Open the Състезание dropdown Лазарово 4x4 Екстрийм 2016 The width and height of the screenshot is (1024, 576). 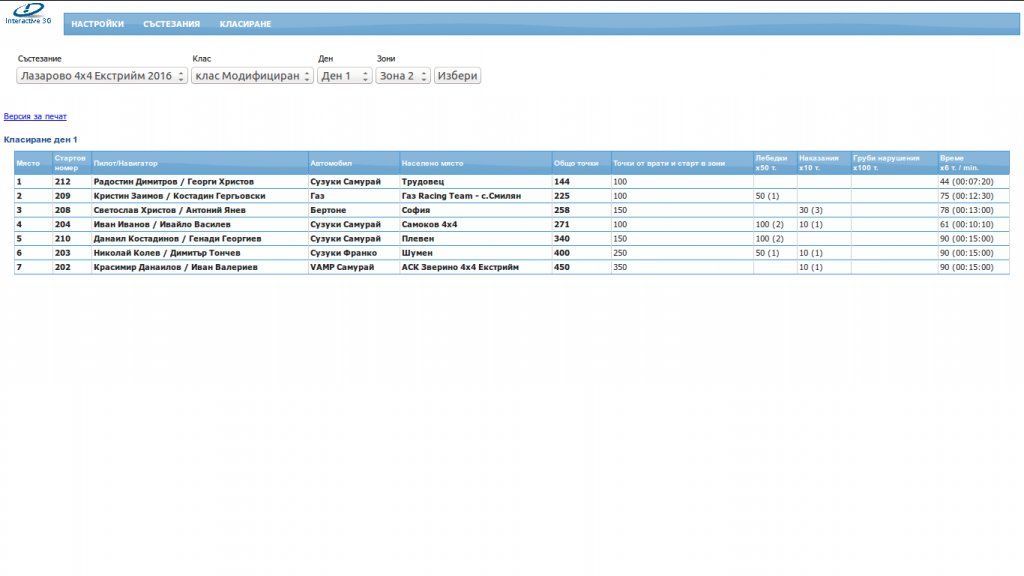click(102, 76)
